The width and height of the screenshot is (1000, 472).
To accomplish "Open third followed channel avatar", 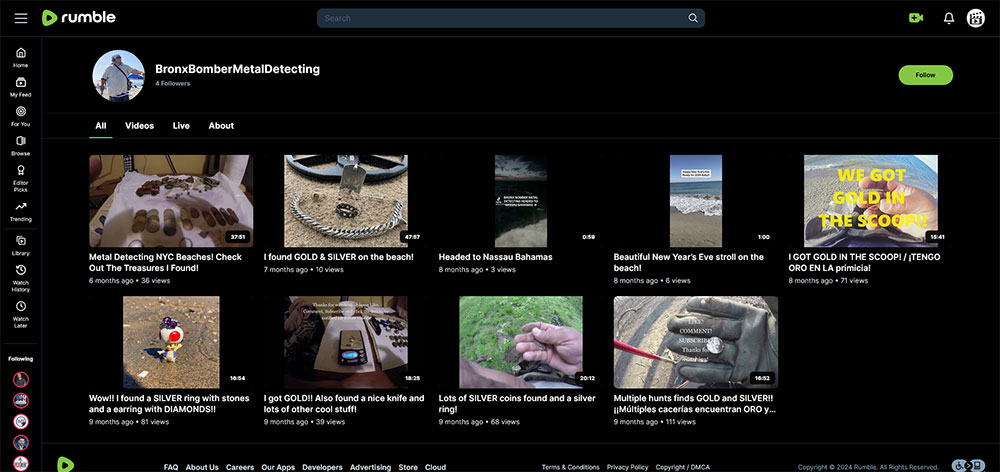I will (21, 422).
